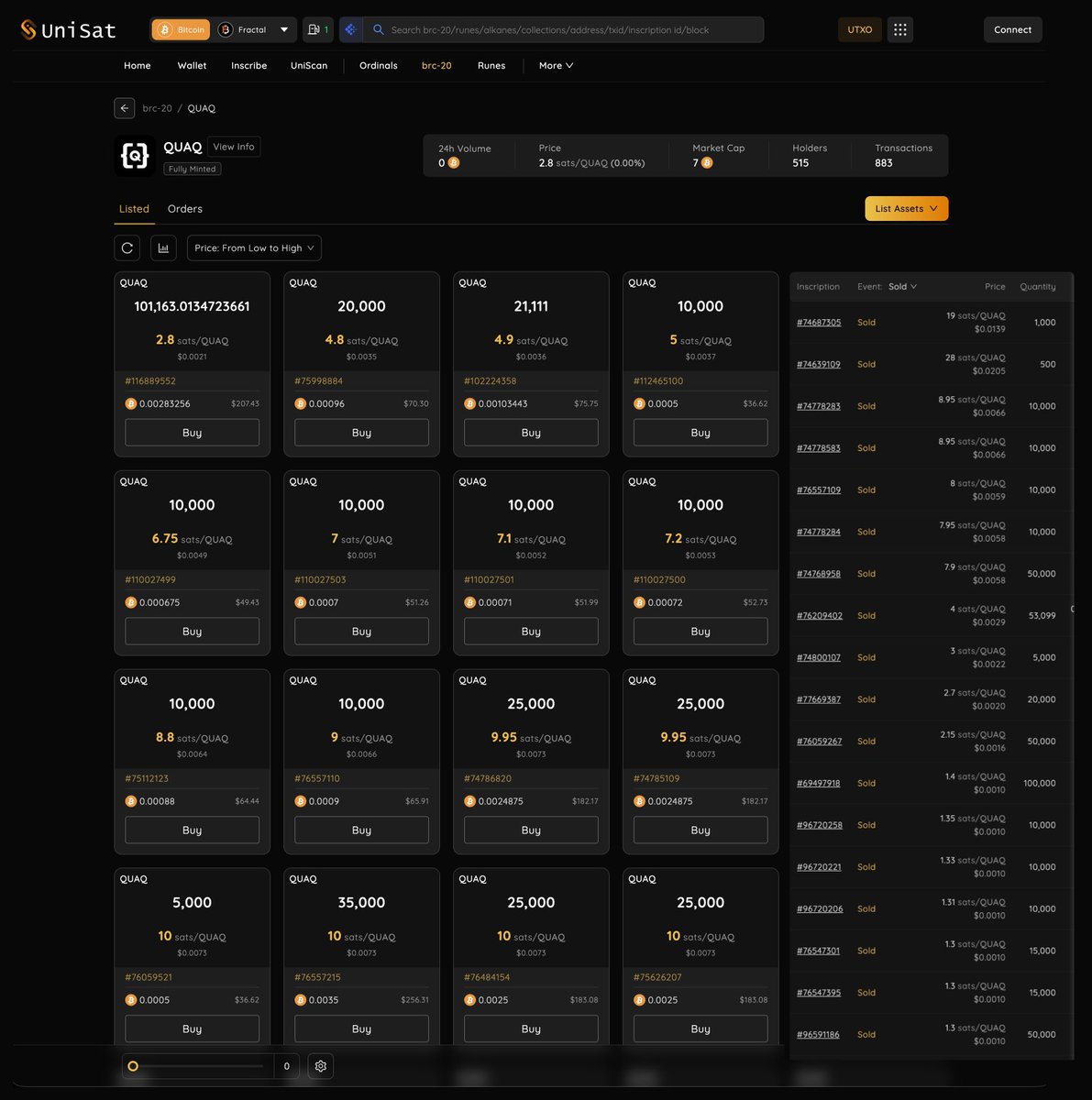Open sold inscription #74687305
This screenshot has height=1100, width=1092.
tap(819, 323)
